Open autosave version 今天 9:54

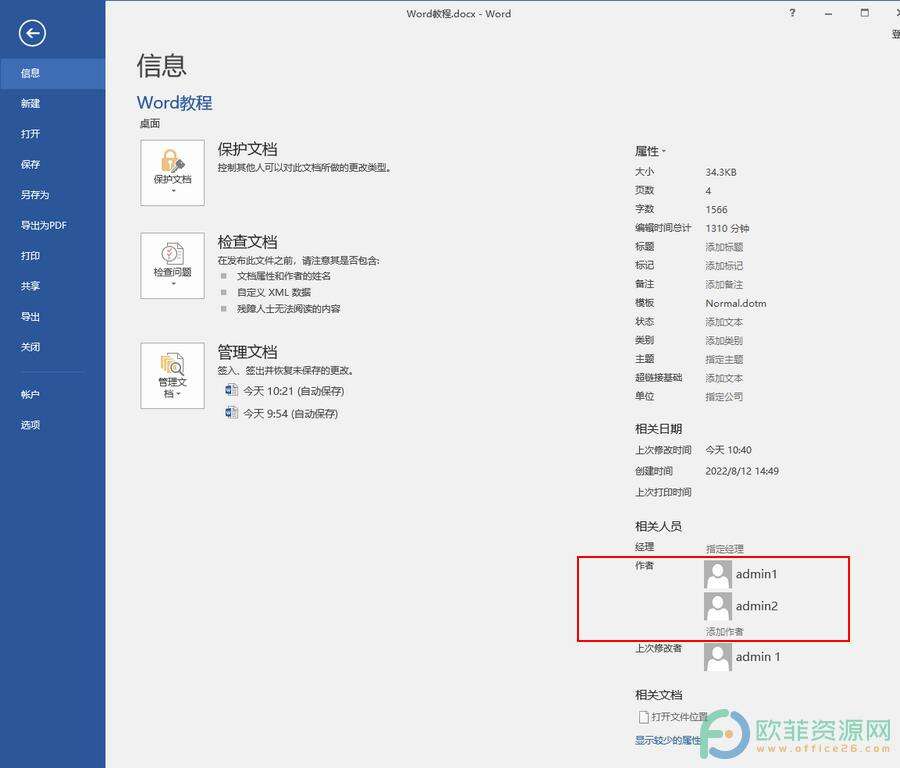point(282,413)
